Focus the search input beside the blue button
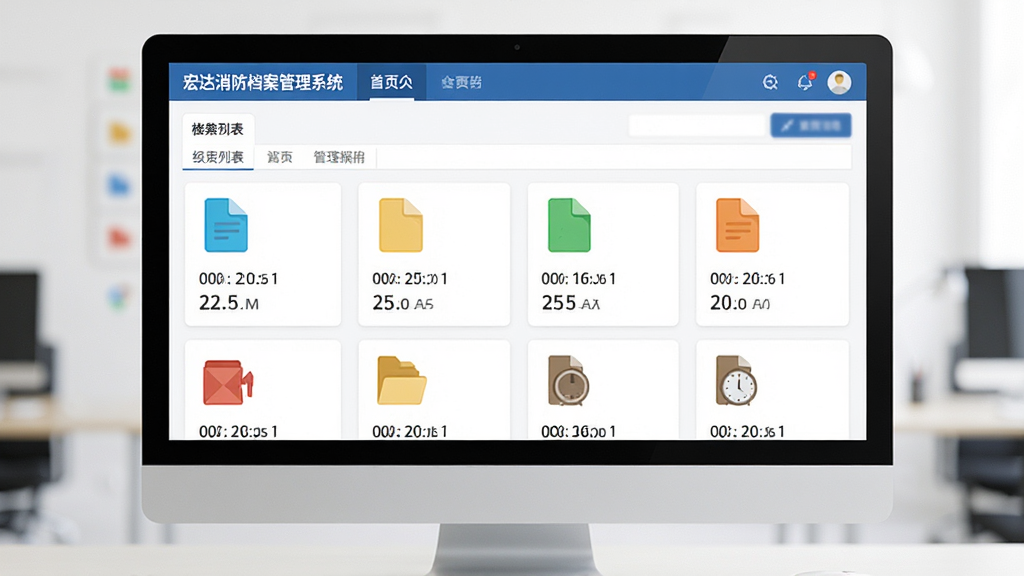1024x576 pixels. pos(697,125)
